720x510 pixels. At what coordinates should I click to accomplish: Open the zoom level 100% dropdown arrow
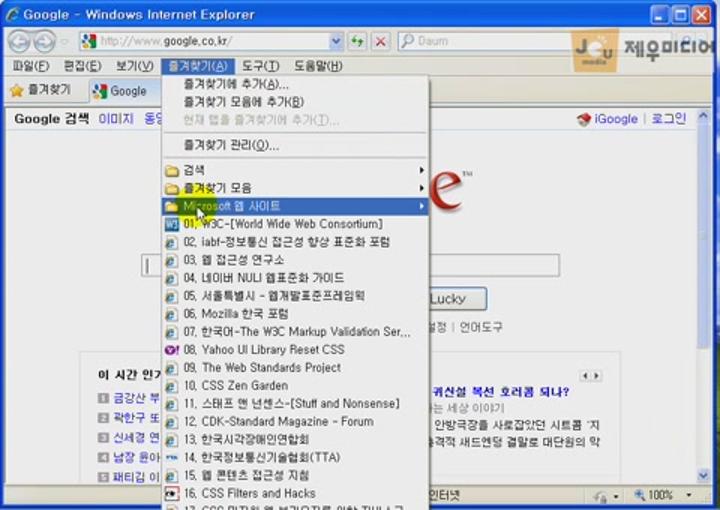pos(689,495)
